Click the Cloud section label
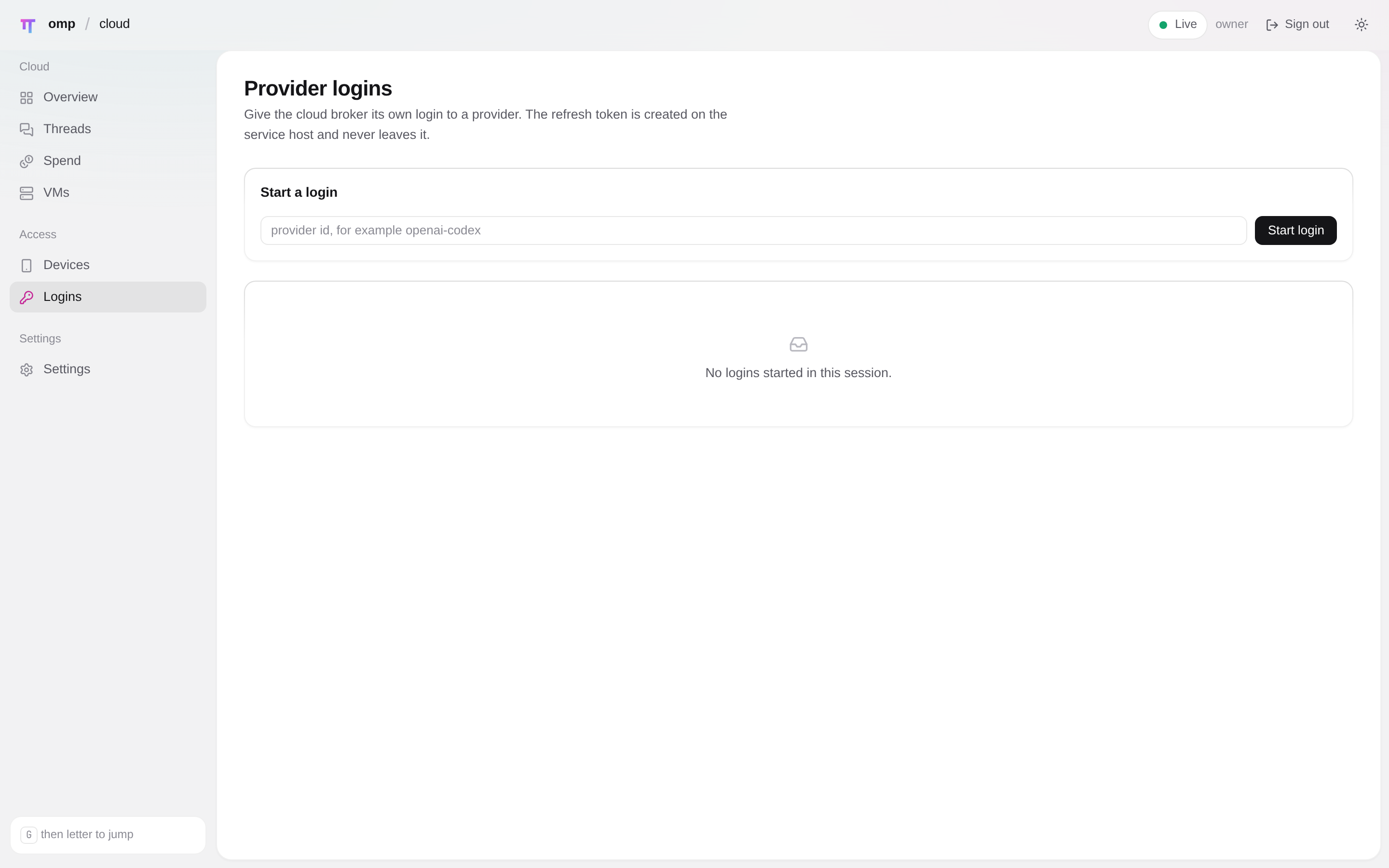 click(x=34, y=67)
